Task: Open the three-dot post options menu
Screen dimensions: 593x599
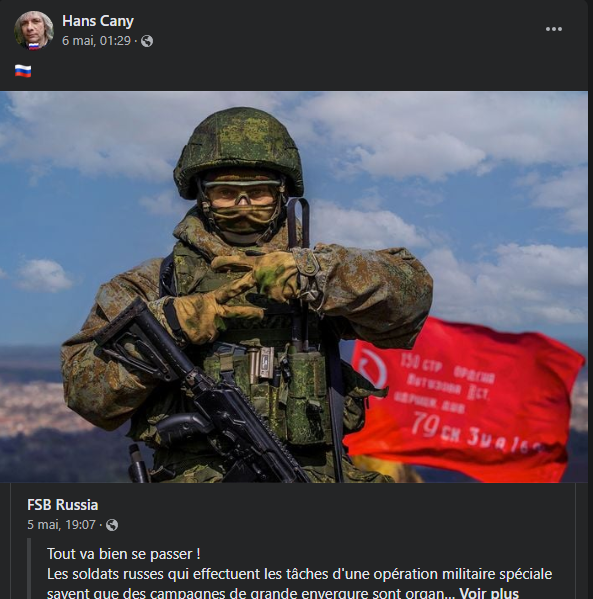Action: (554, 29)
